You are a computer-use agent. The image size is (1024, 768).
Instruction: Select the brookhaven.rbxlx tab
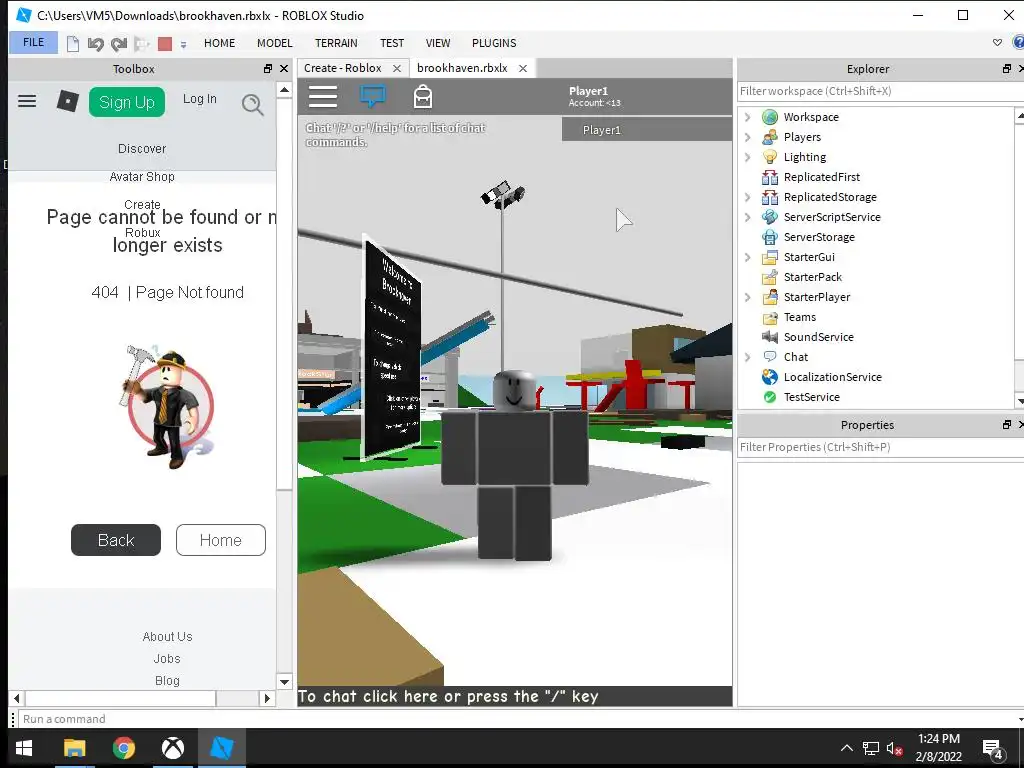(462, 68)
